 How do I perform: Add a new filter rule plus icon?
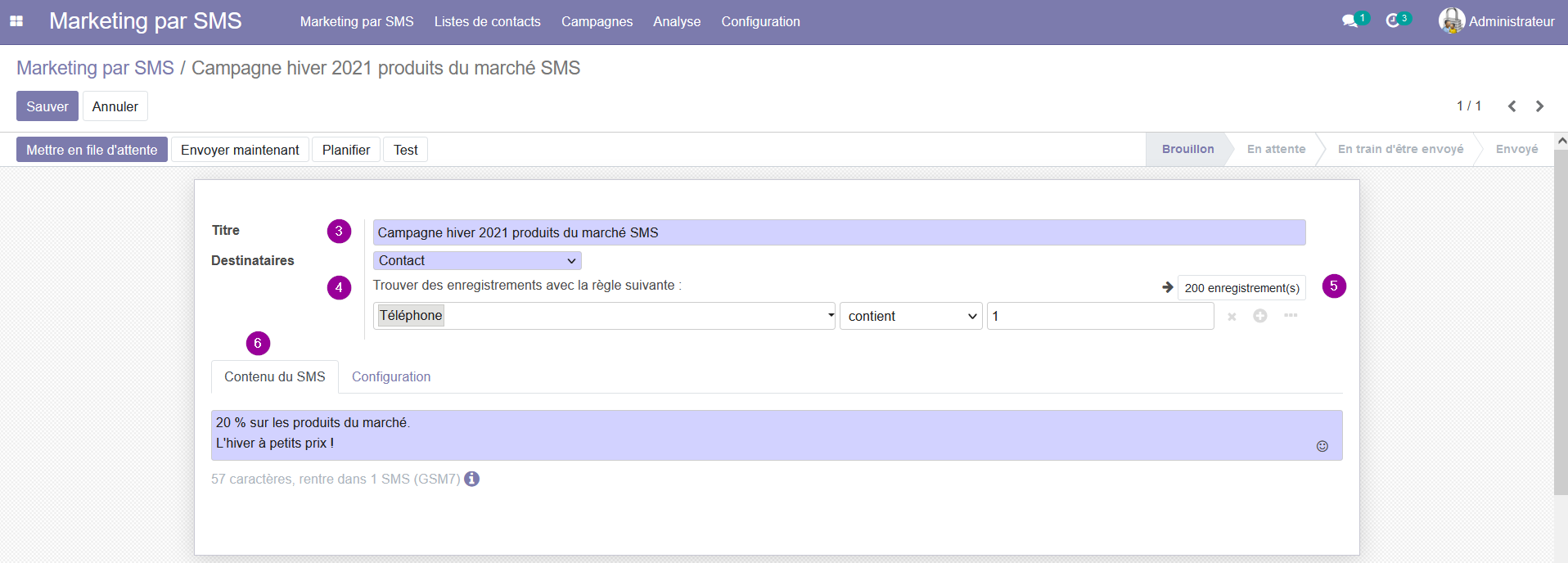pyautogui.click(x=1260, y=316)
